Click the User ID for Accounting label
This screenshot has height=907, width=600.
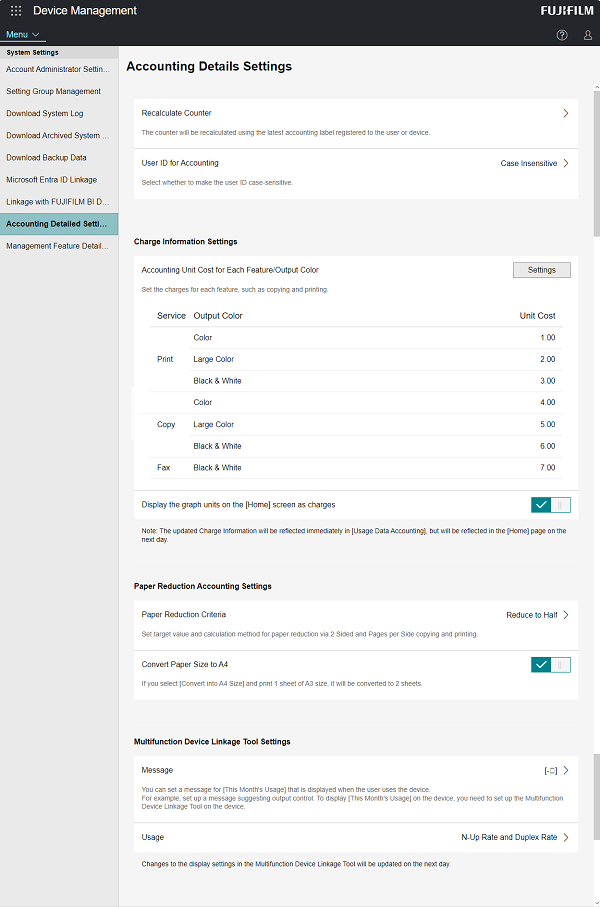pyautogui.click(x=180, y=163)
